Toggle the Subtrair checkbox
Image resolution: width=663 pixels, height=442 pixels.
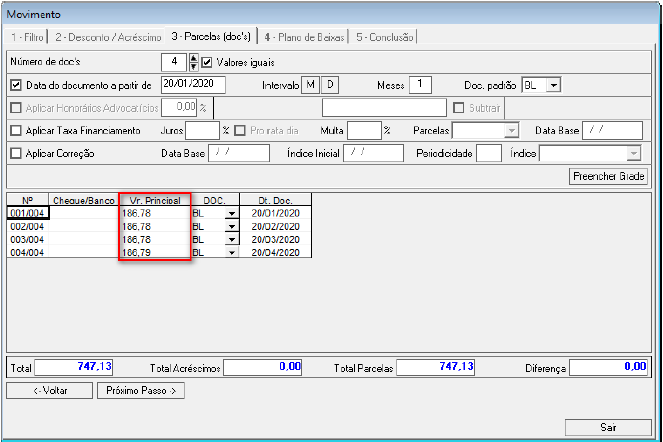[x=458, y=108]
